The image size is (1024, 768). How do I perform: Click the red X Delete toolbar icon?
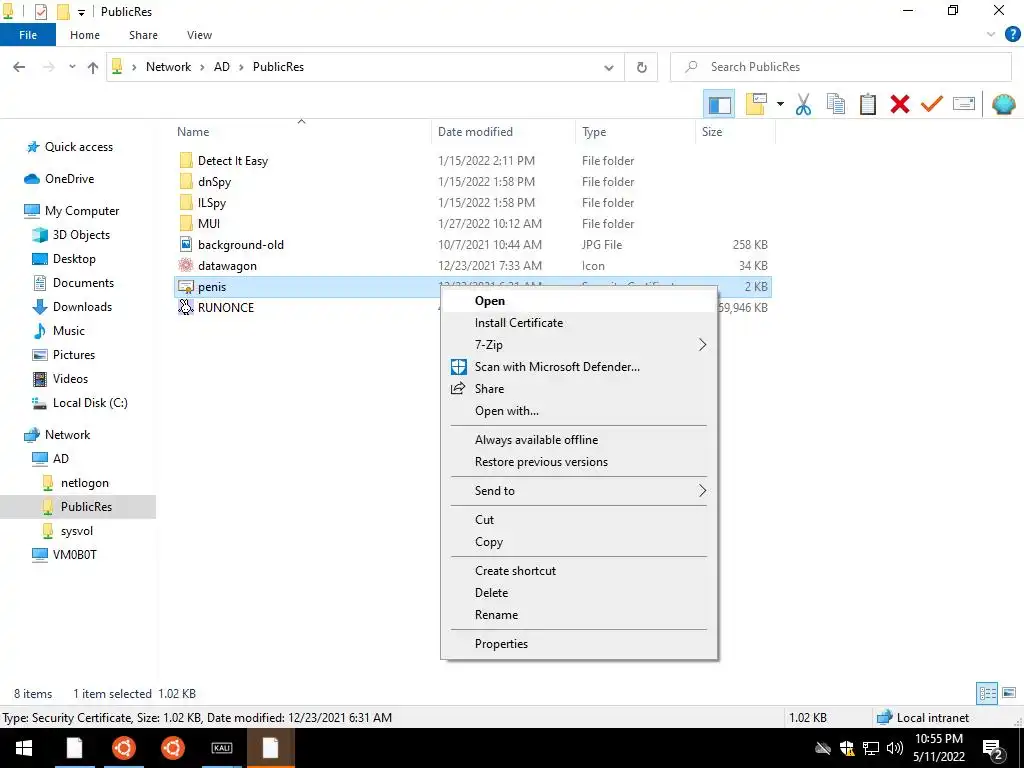[x=900, y=104]
